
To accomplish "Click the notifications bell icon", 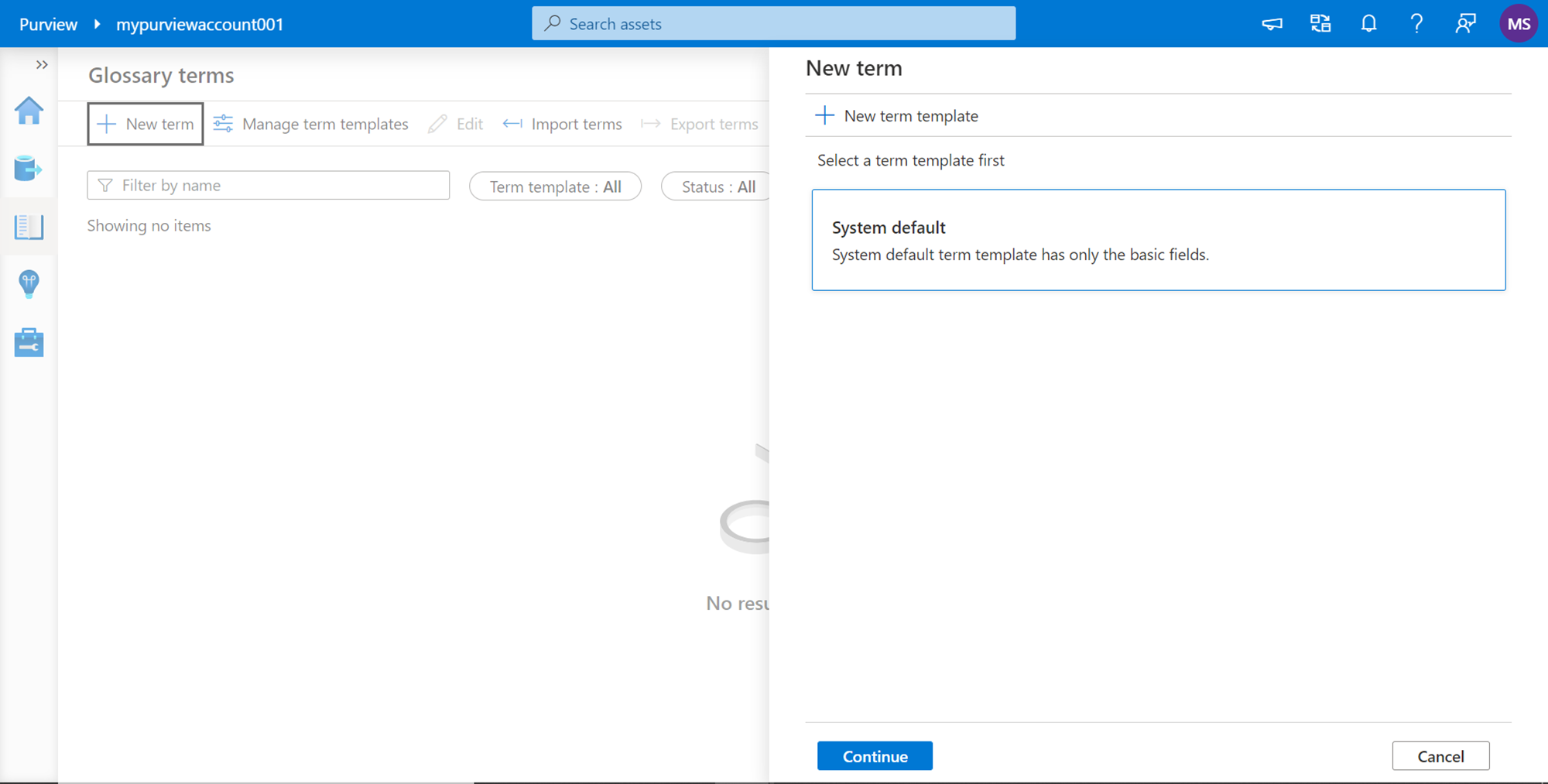I will 1368,24.
